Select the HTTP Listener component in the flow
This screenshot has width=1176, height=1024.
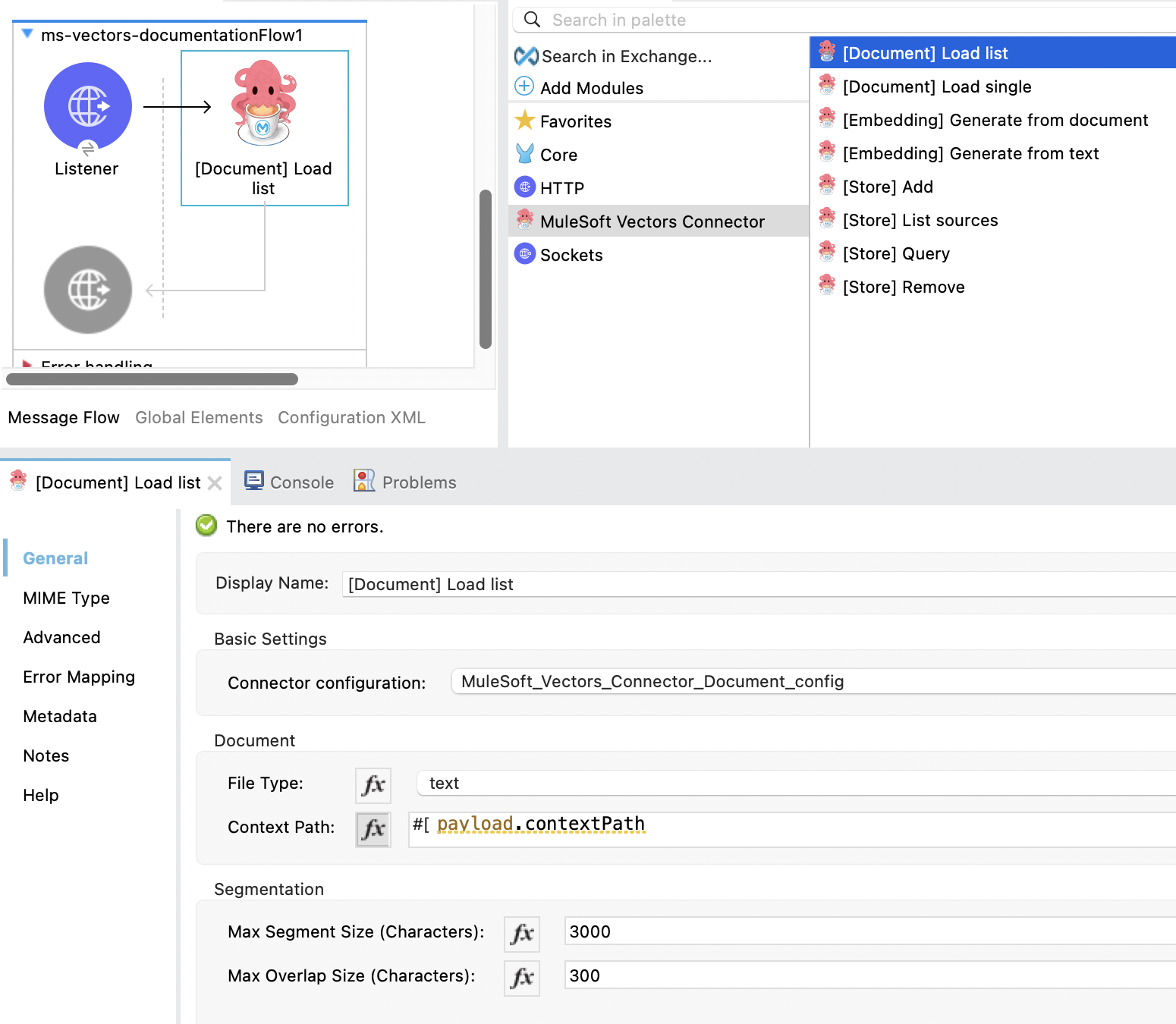tap(88, 106)
